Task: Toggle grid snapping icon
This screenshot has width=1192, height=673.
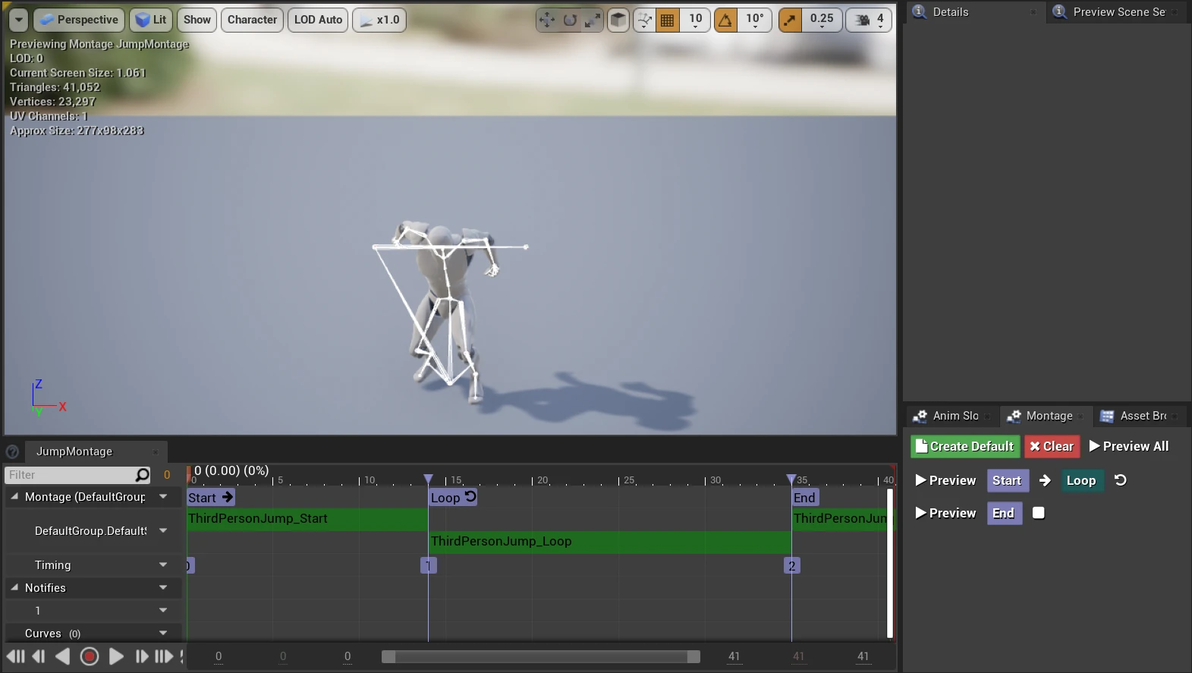Action: 667,20
